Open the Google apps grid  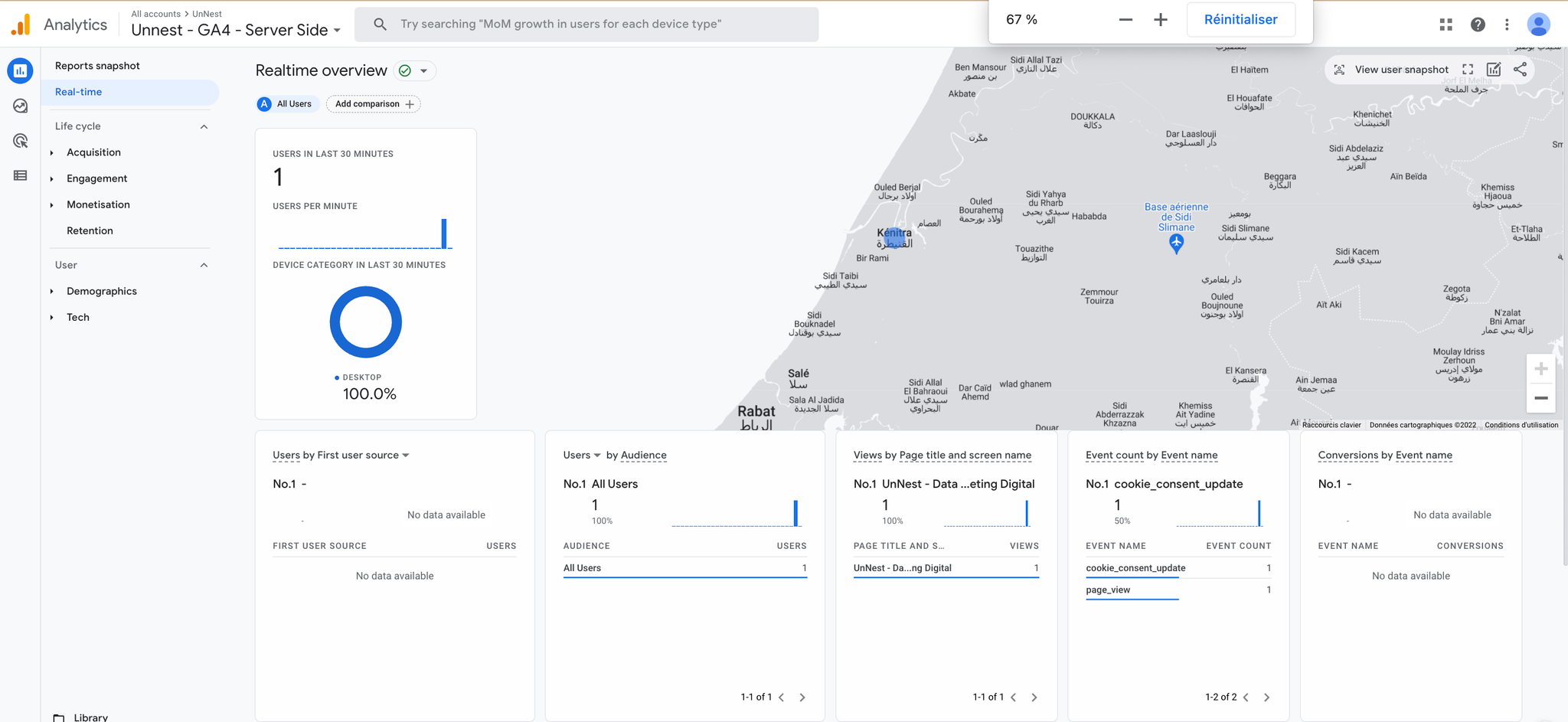click(1445, 25)
